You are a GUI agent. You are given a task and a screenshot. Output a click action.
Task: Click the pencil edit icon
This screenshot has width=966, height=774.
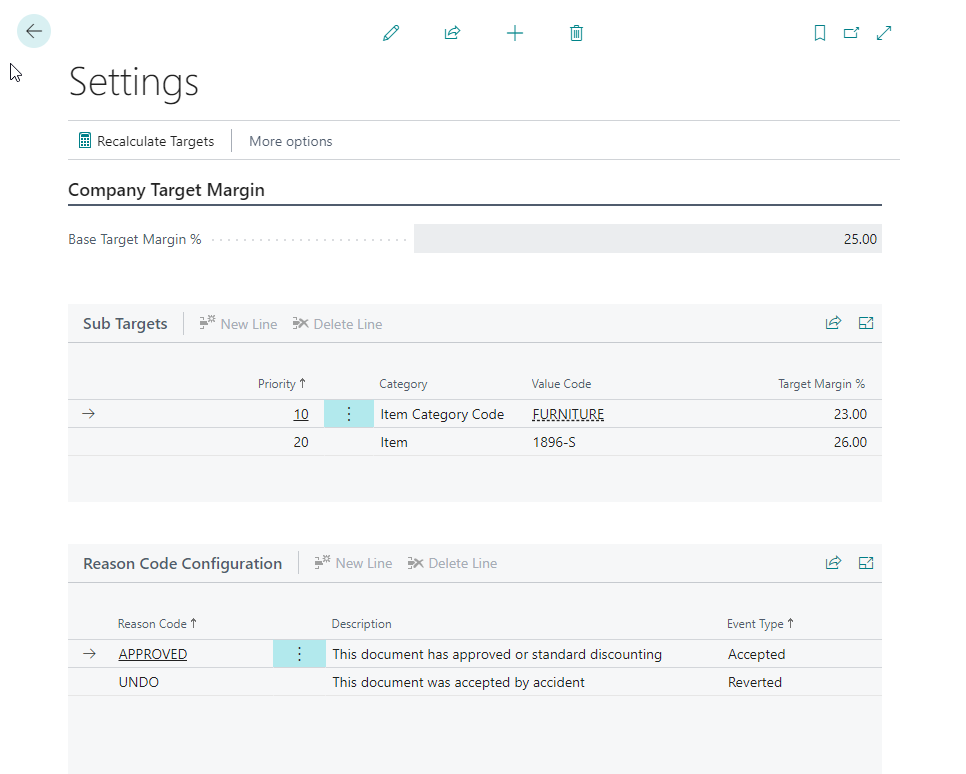391,33
